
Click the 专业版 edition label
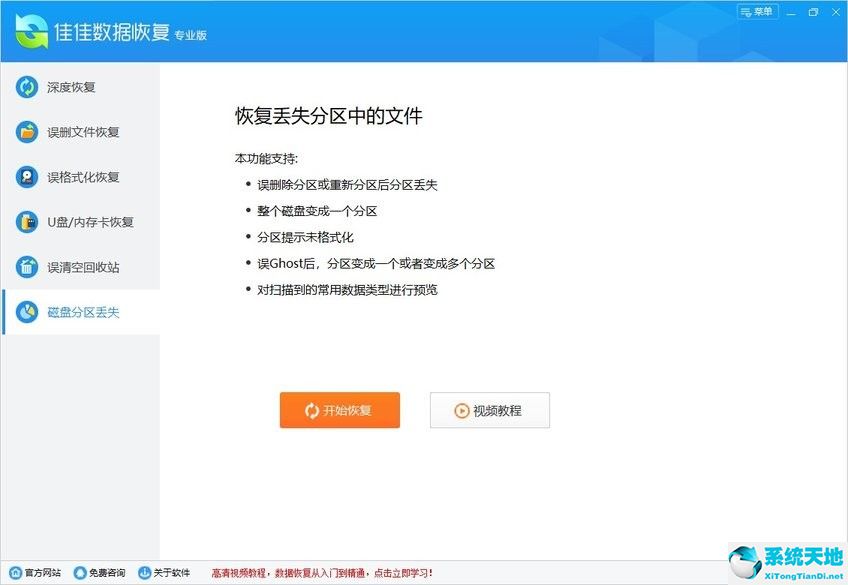190,36
